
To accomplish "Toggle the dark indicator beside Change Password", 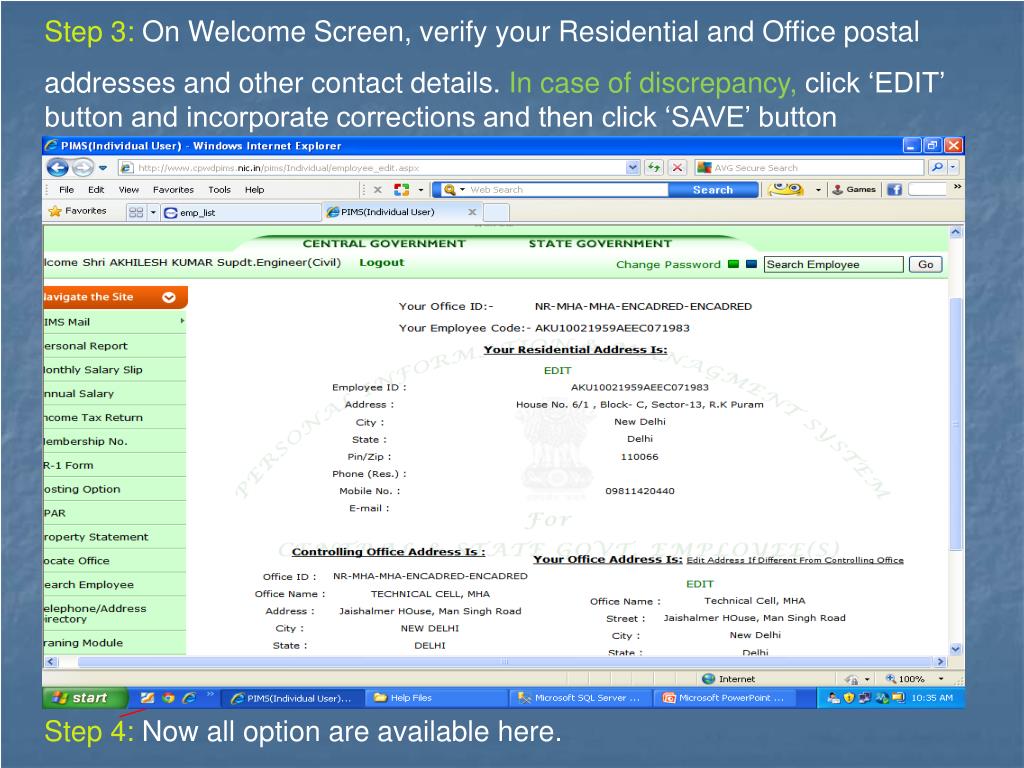I will pyautogui.click(x=749, y=264).
